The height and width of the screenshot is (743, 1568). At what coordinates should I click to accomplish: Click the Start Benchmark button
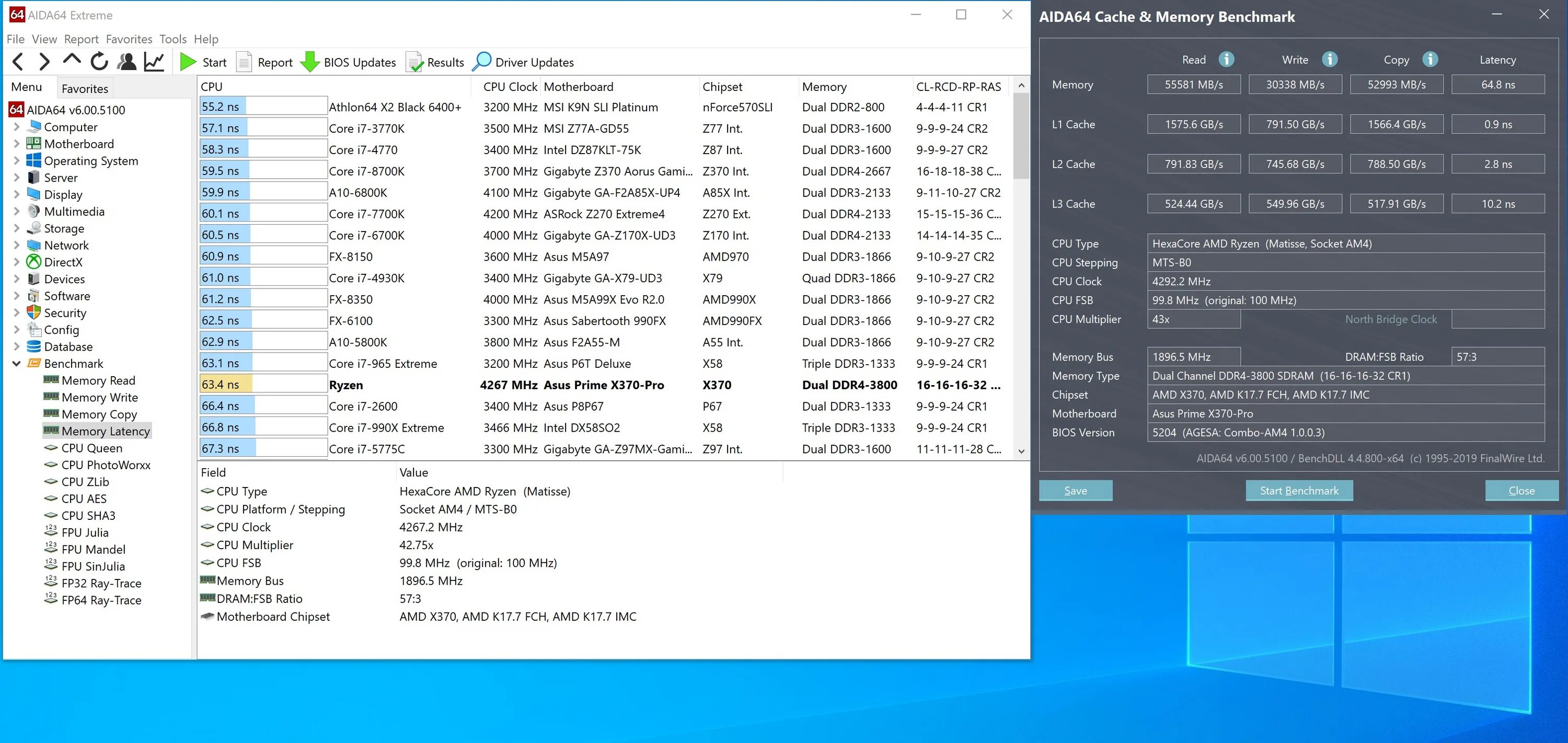(1298, 490)
